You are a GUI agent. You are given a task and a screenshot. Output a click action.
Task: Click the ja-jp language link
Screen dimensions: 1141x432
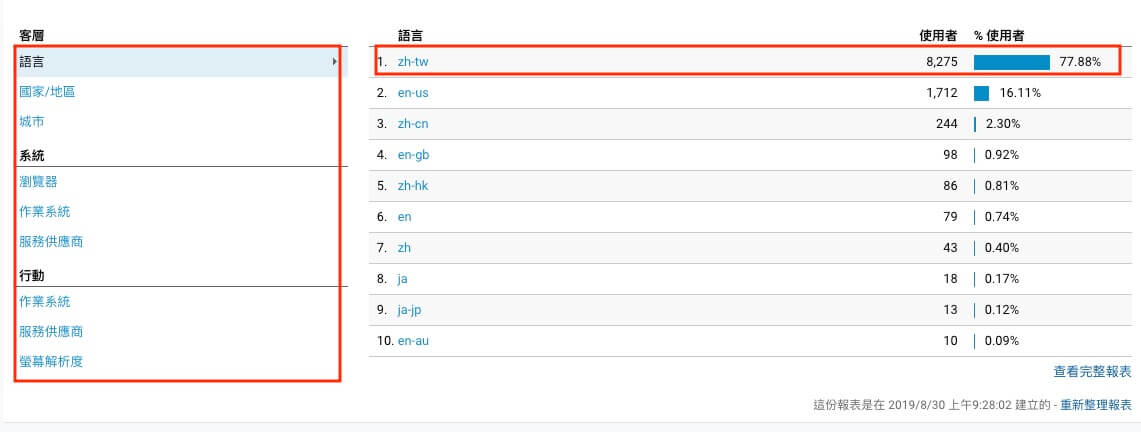410,310
